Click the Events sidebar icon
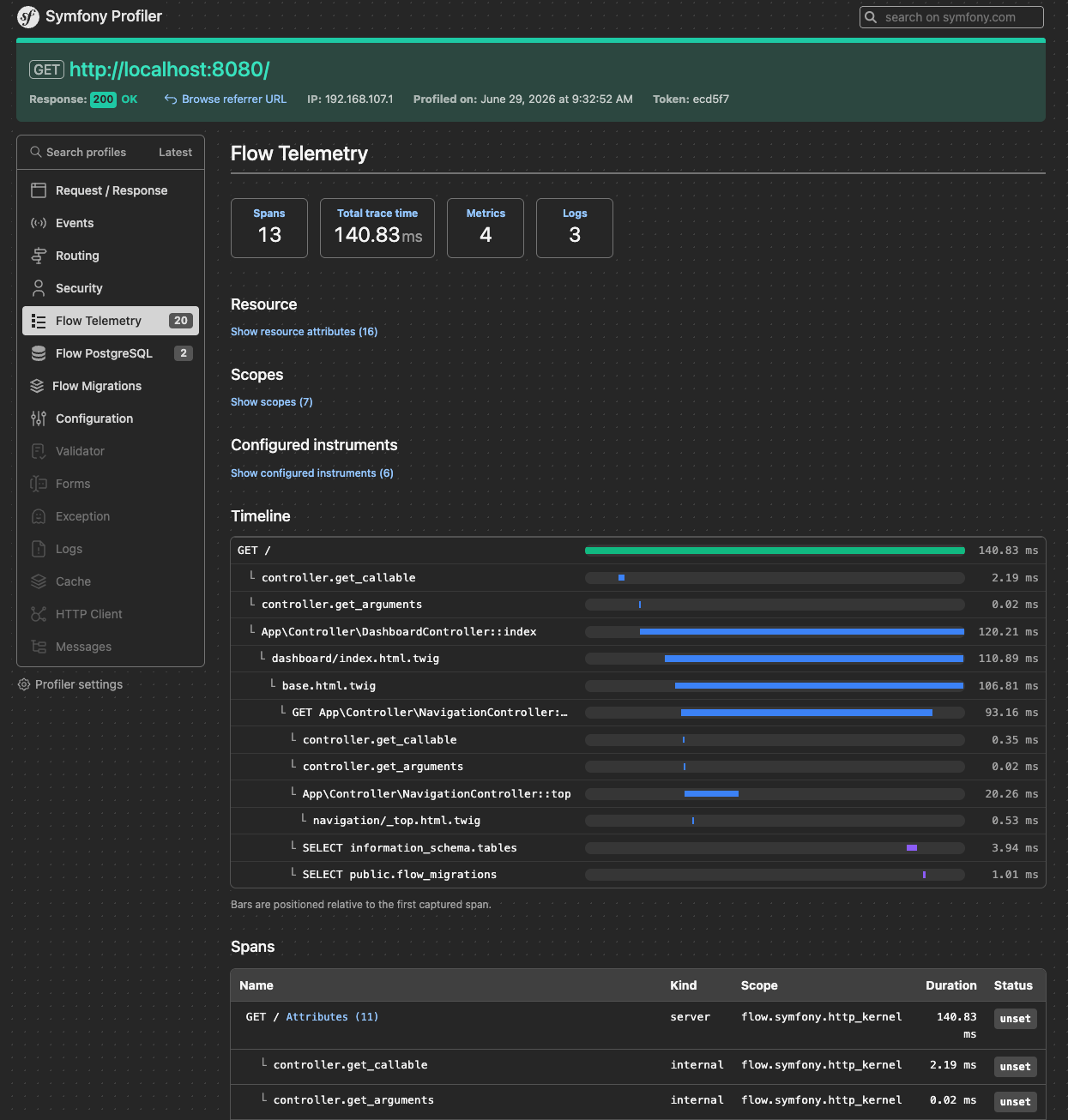Viewport: 1068px width, 1120px height. [x=39, y=223]
